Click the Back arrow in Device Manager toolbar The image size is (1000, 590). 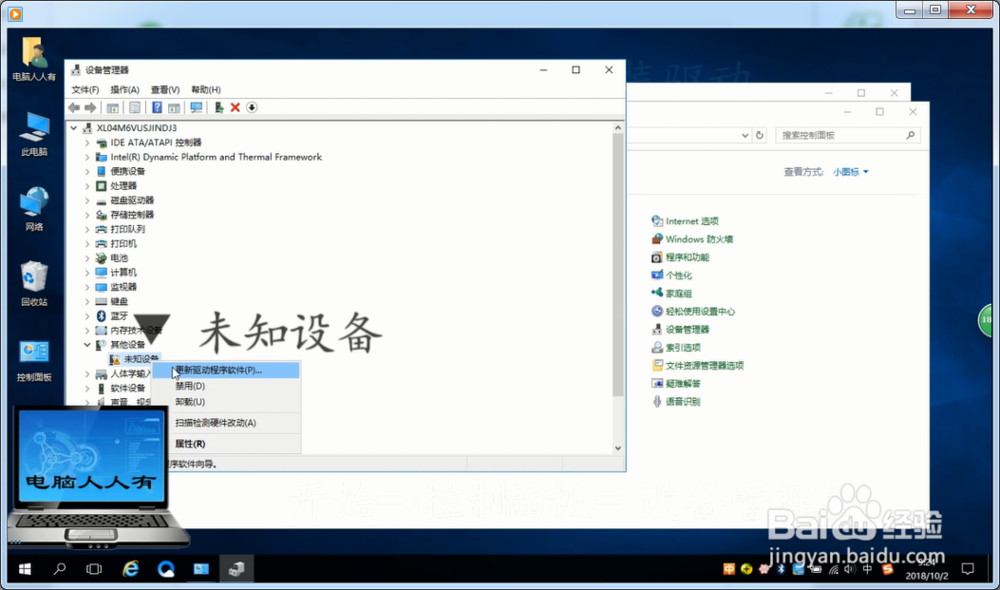pyautogui.click(x=74, y=108)
